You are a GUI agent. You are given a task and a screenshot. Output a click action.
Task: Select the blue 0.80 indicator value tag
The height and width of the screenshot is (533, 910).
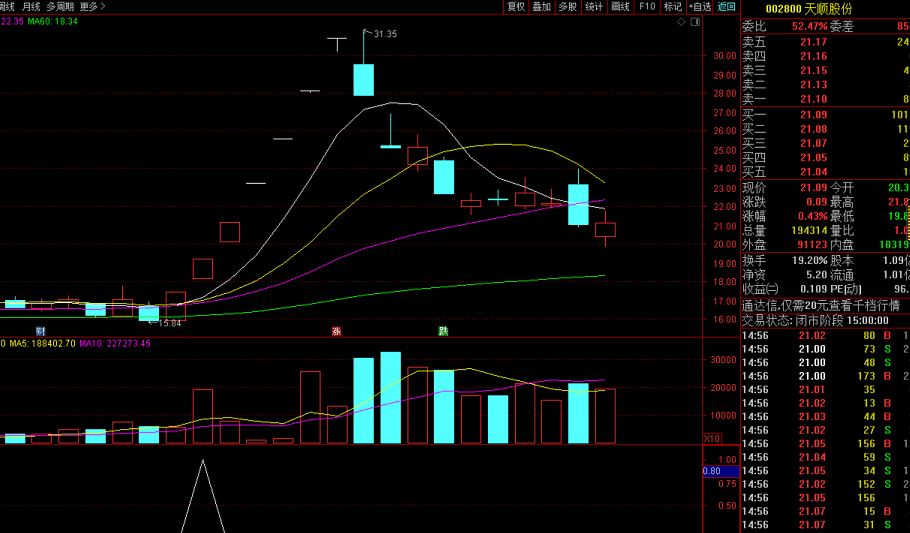(721, 471)
